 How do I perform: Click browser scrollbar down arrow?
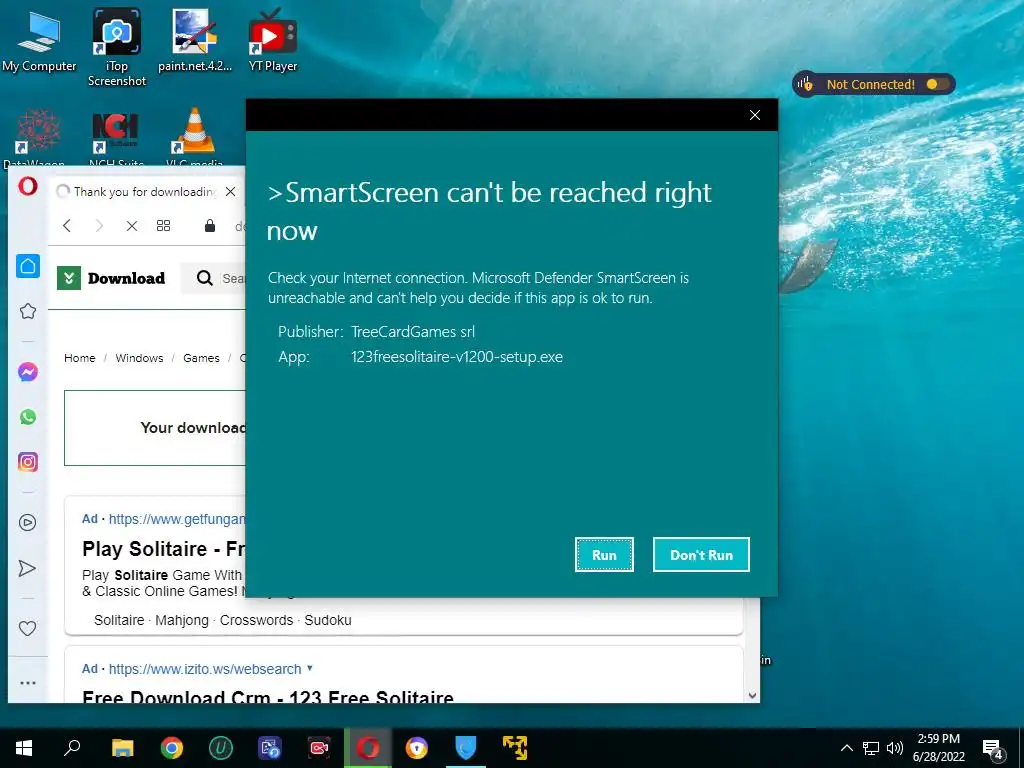coord(752,696)
